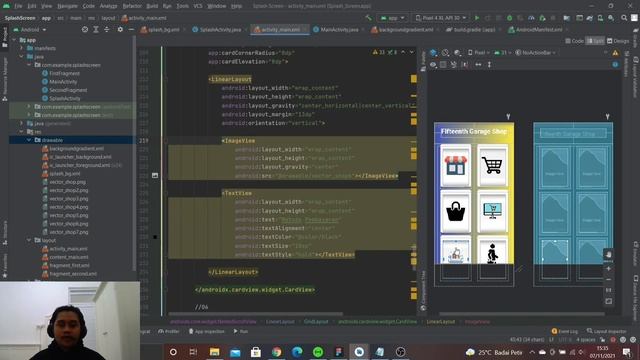This screenshot has width=640, height=360.
Task: Open the Build menu
Action: (x=152, y=6)
